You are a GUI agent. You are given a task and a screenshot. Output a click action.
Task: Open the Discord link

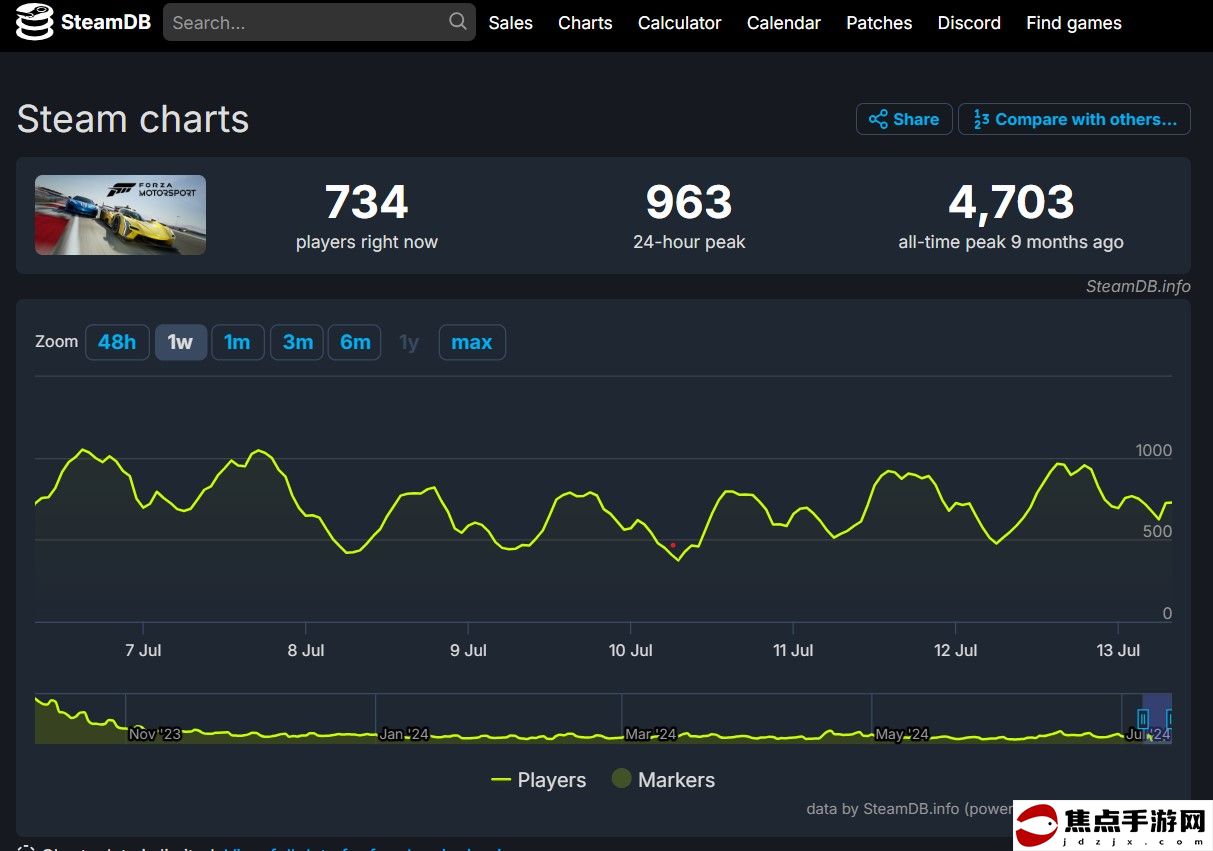coord(969,23)
